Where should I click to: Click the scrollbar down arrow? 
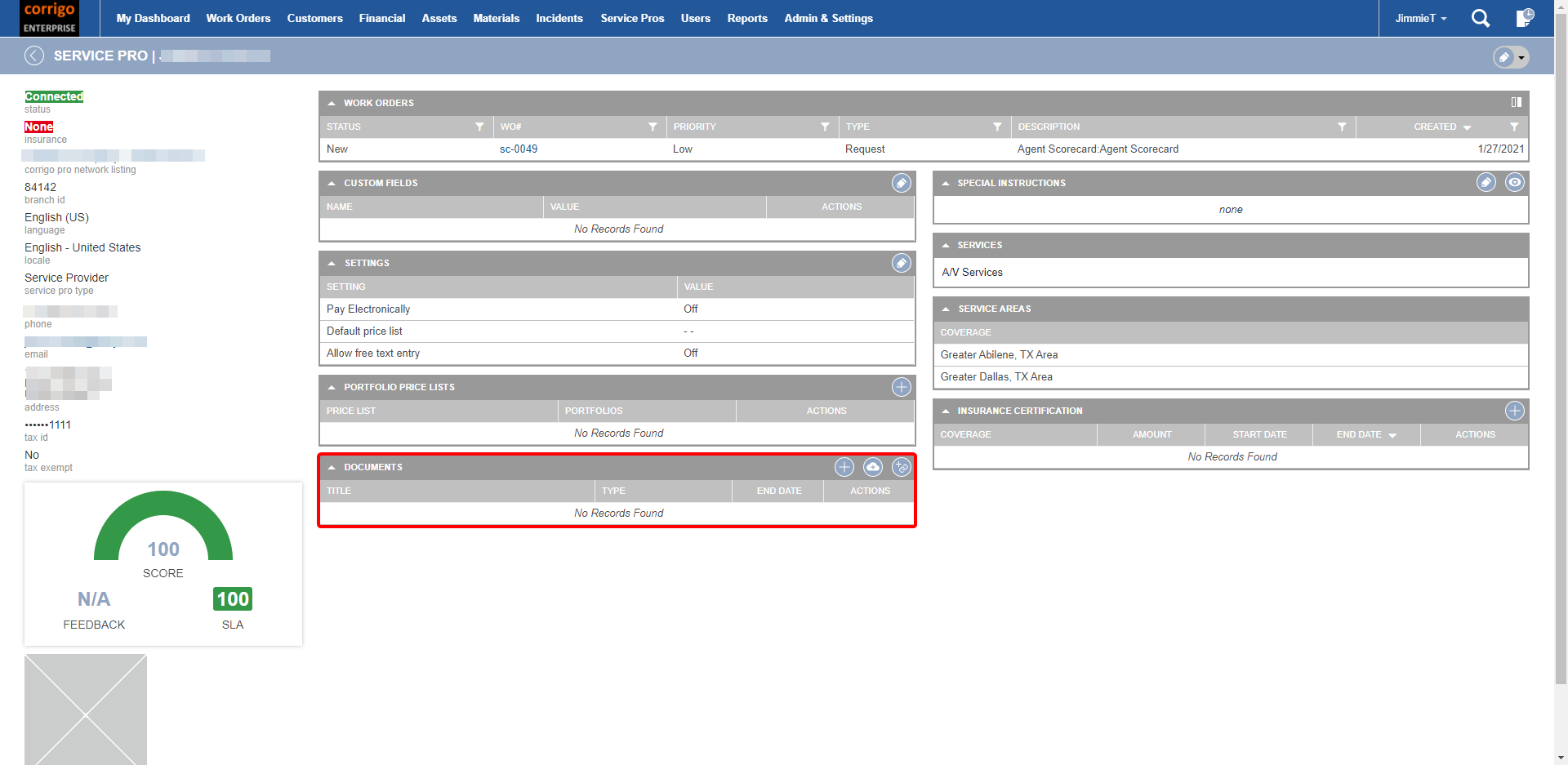(x=1561, y=758)
